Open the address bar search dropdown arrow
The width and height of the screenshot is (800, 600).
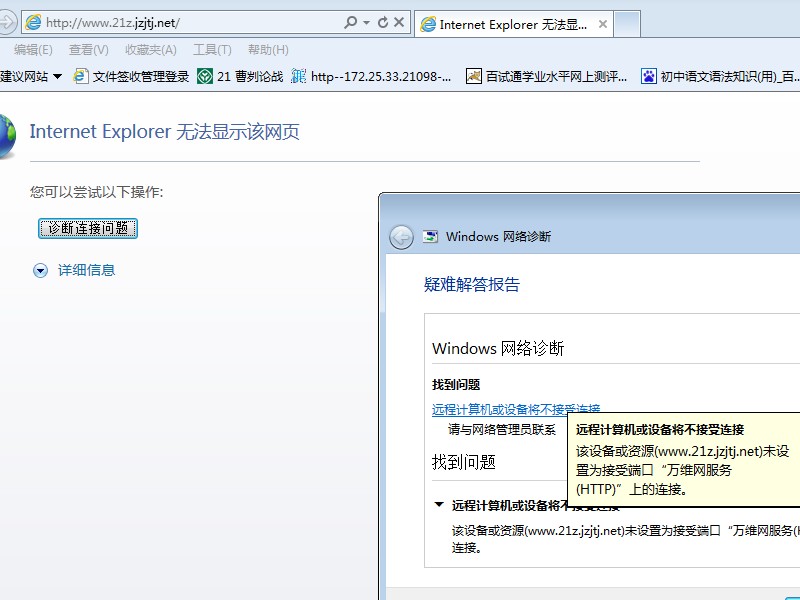point(367,22)
